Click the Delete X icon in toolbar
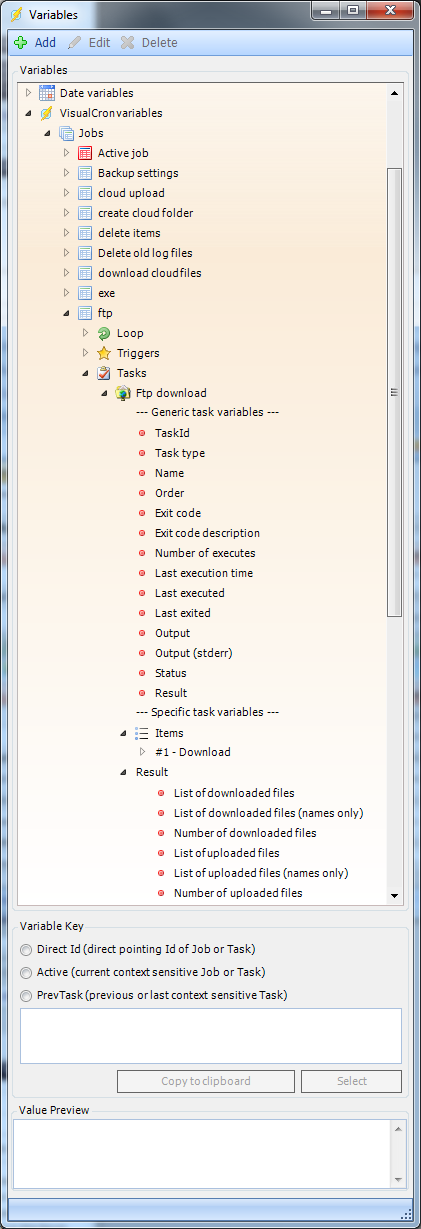Screen dimensions: 421x1229 coord(127,43)
